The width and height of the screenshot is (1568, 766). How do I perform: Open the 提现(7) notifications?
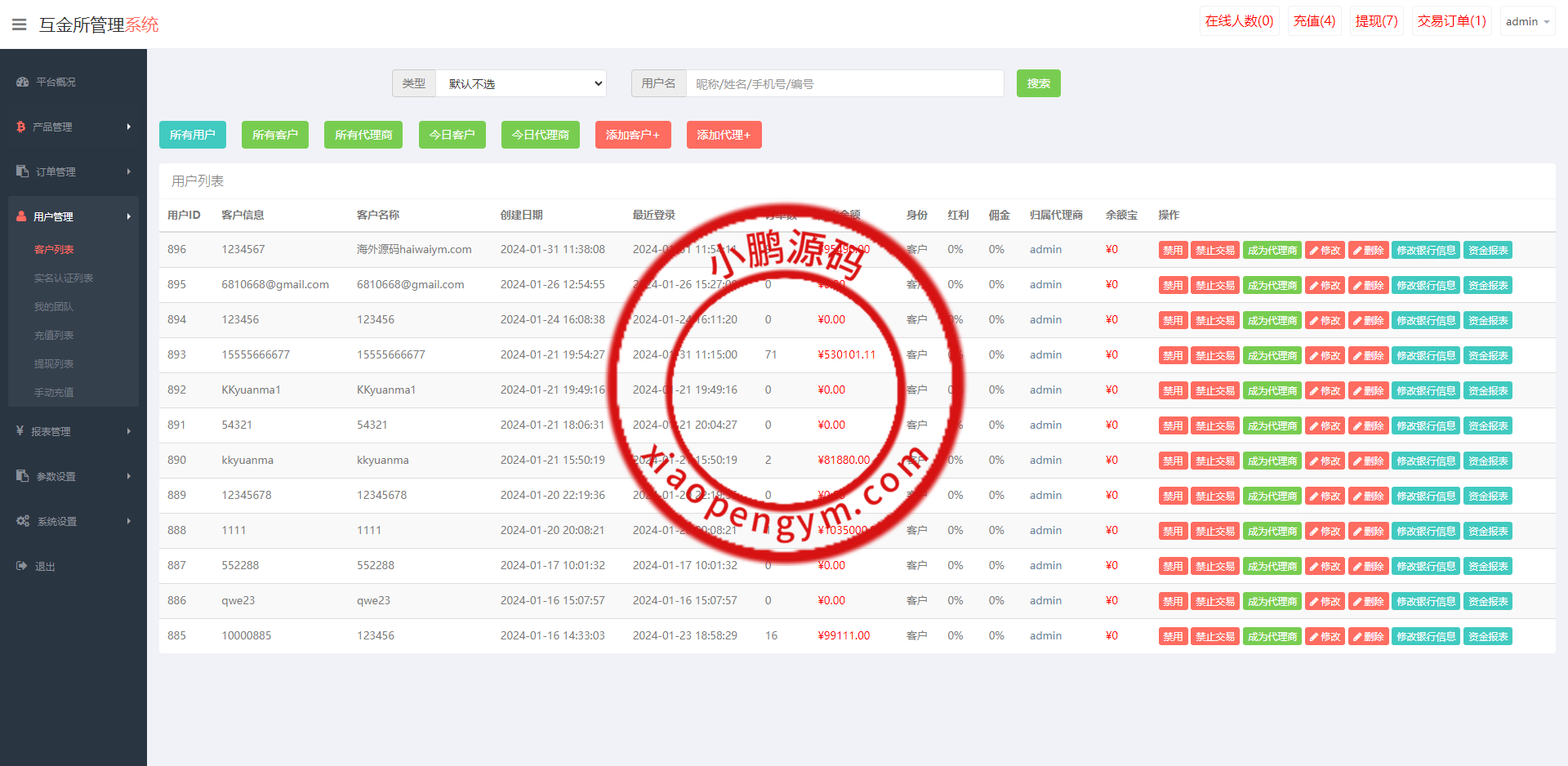(1377, 21)
